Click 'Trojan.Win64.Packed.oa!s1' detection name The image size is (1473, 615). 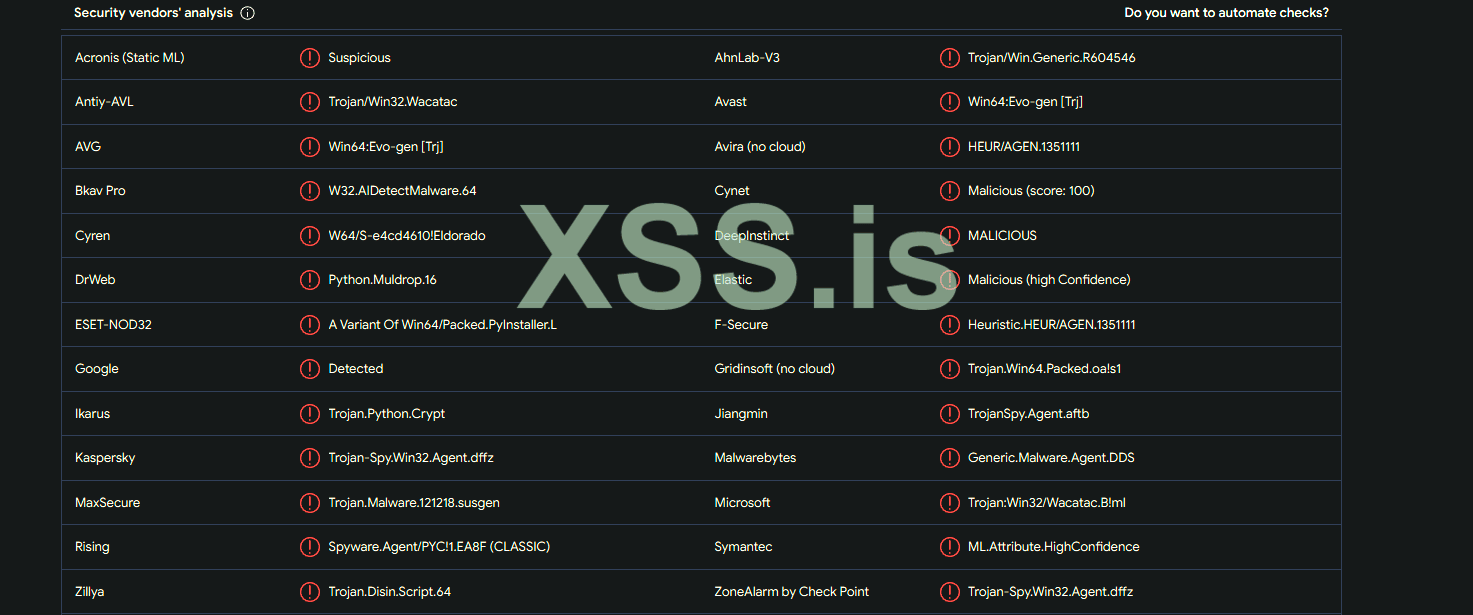pos(1044,369)
